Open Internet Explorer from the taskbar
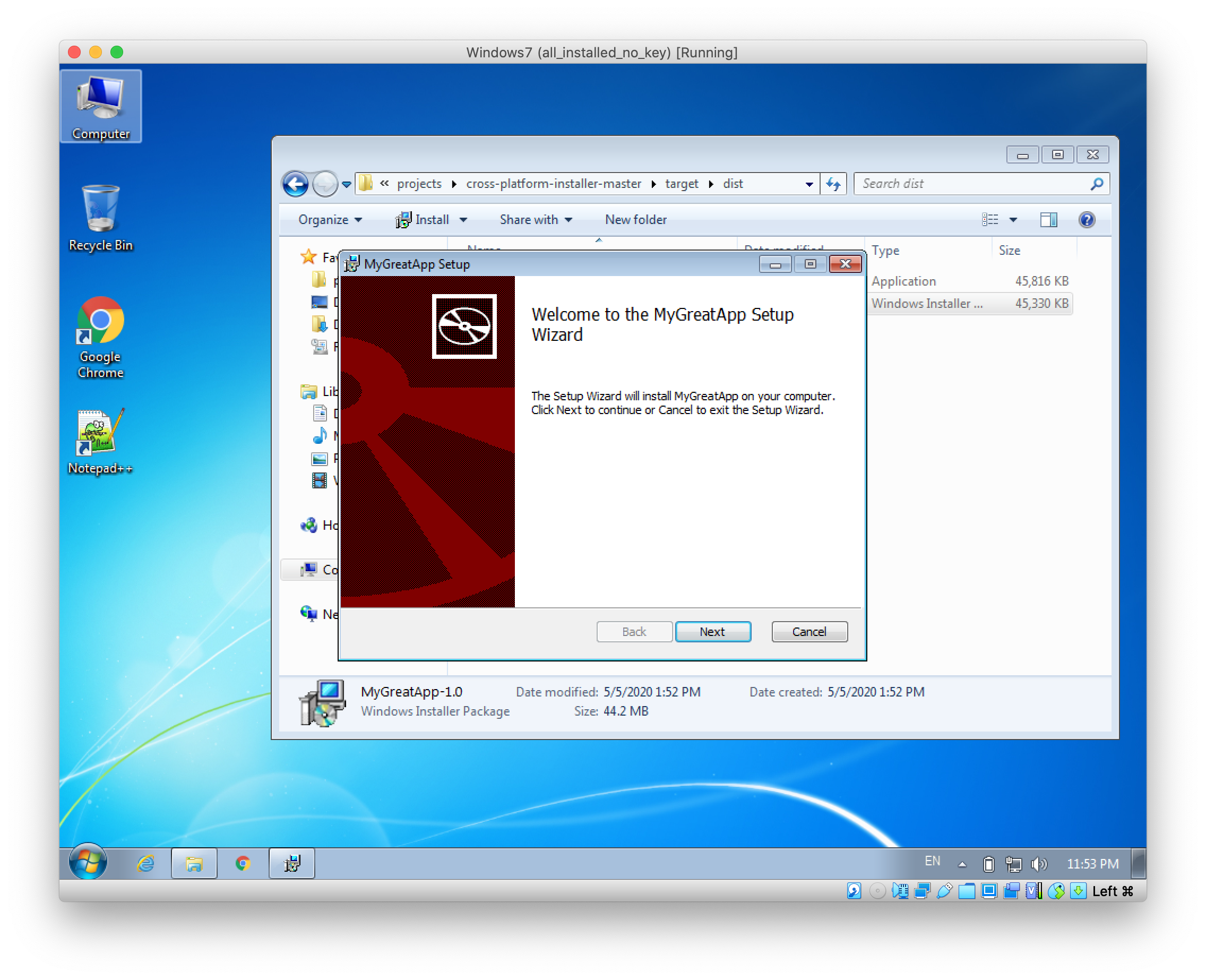The height and width of the screenshot is (980, 1206). click(146, 863)
